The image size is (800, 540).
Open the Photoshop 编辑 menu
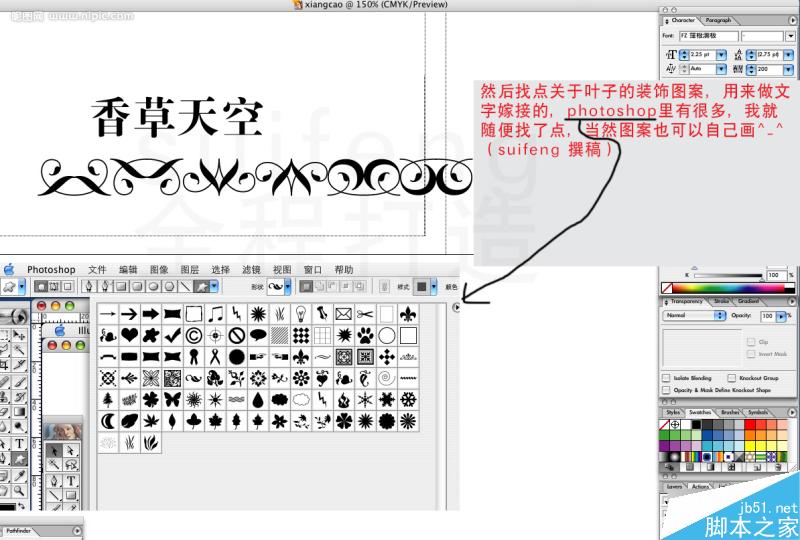pos(128,269)
